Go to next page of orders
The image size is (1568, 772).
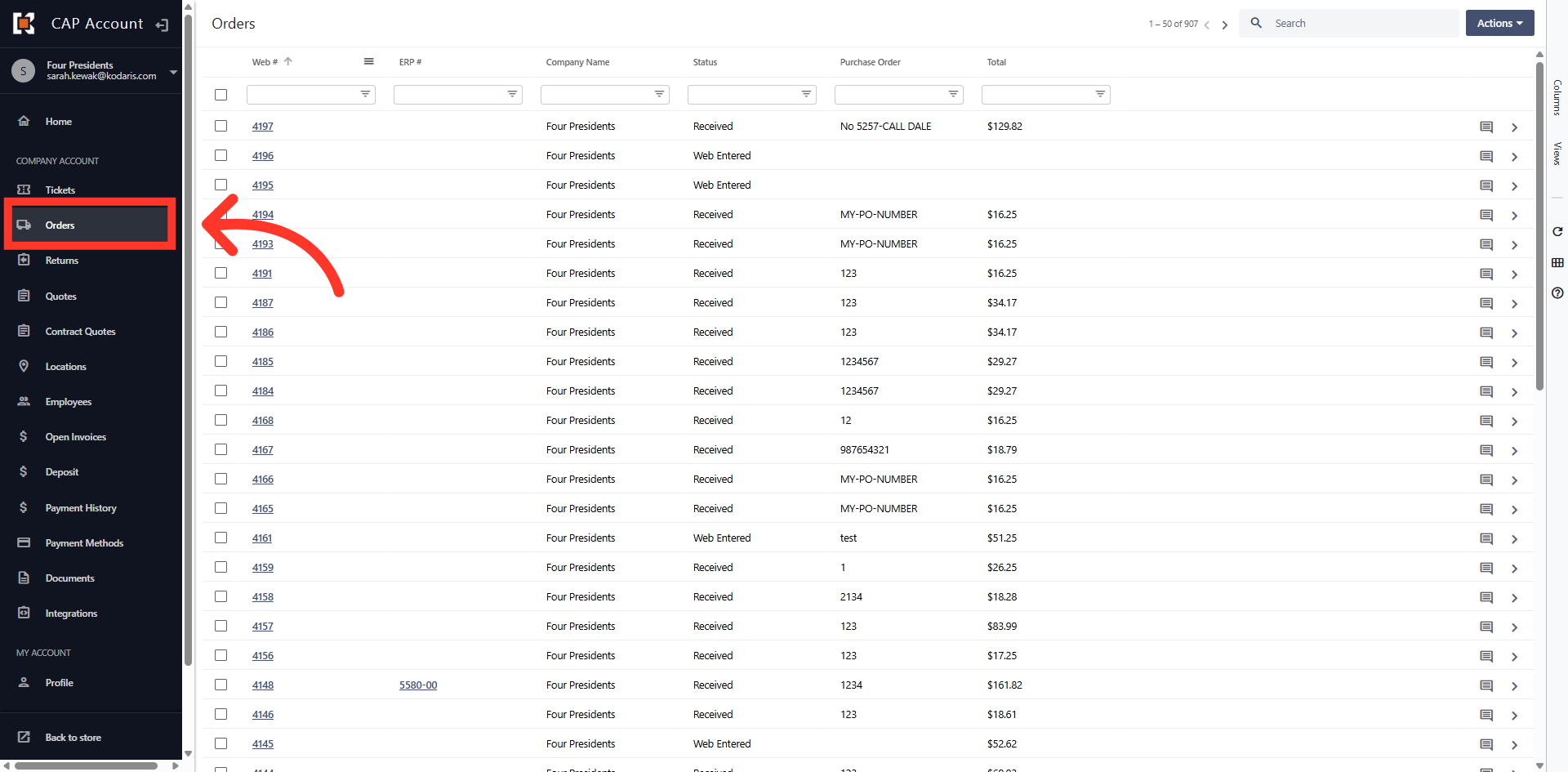(1224, 25)
